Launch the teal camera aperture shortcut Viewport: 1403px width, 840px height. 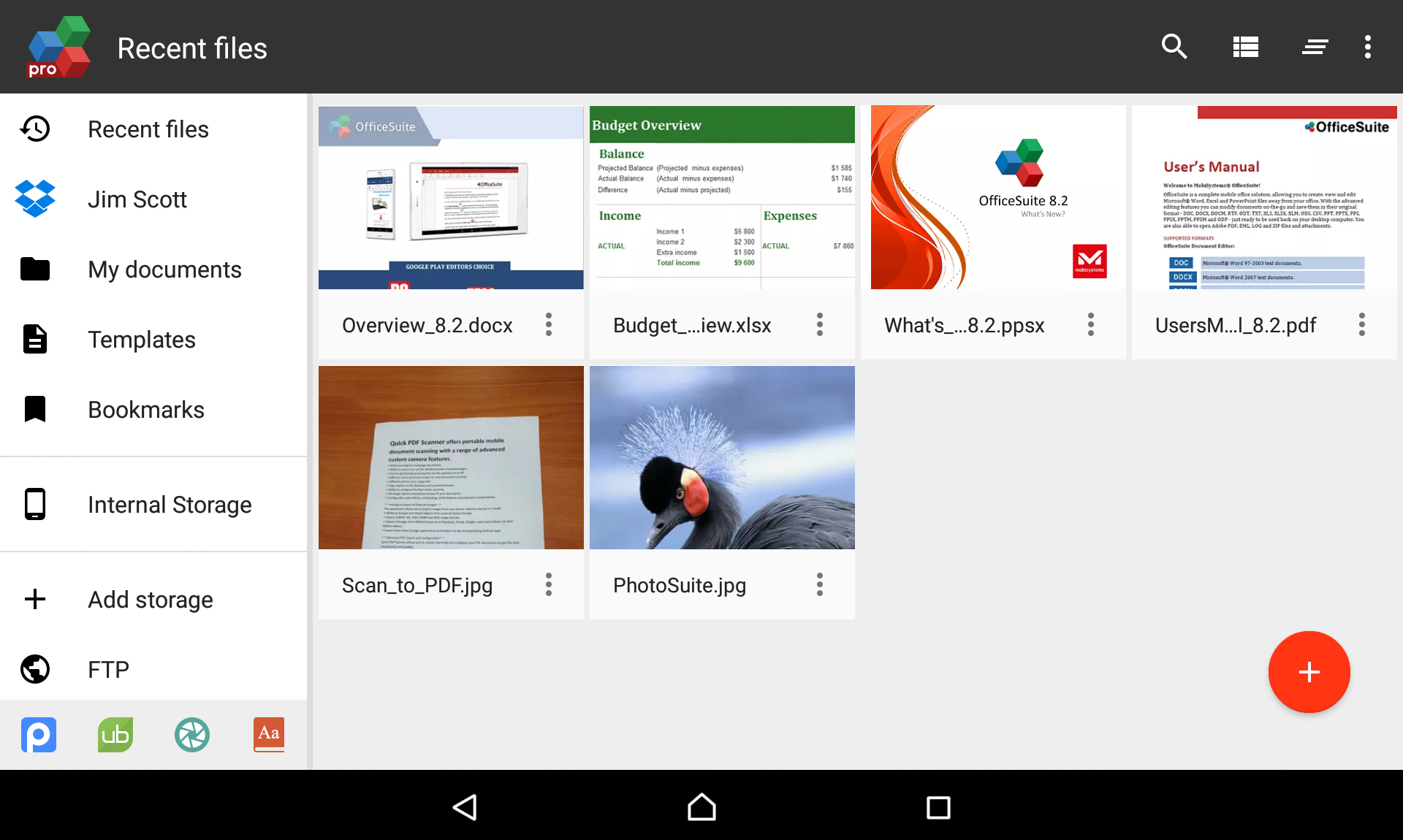192,735
